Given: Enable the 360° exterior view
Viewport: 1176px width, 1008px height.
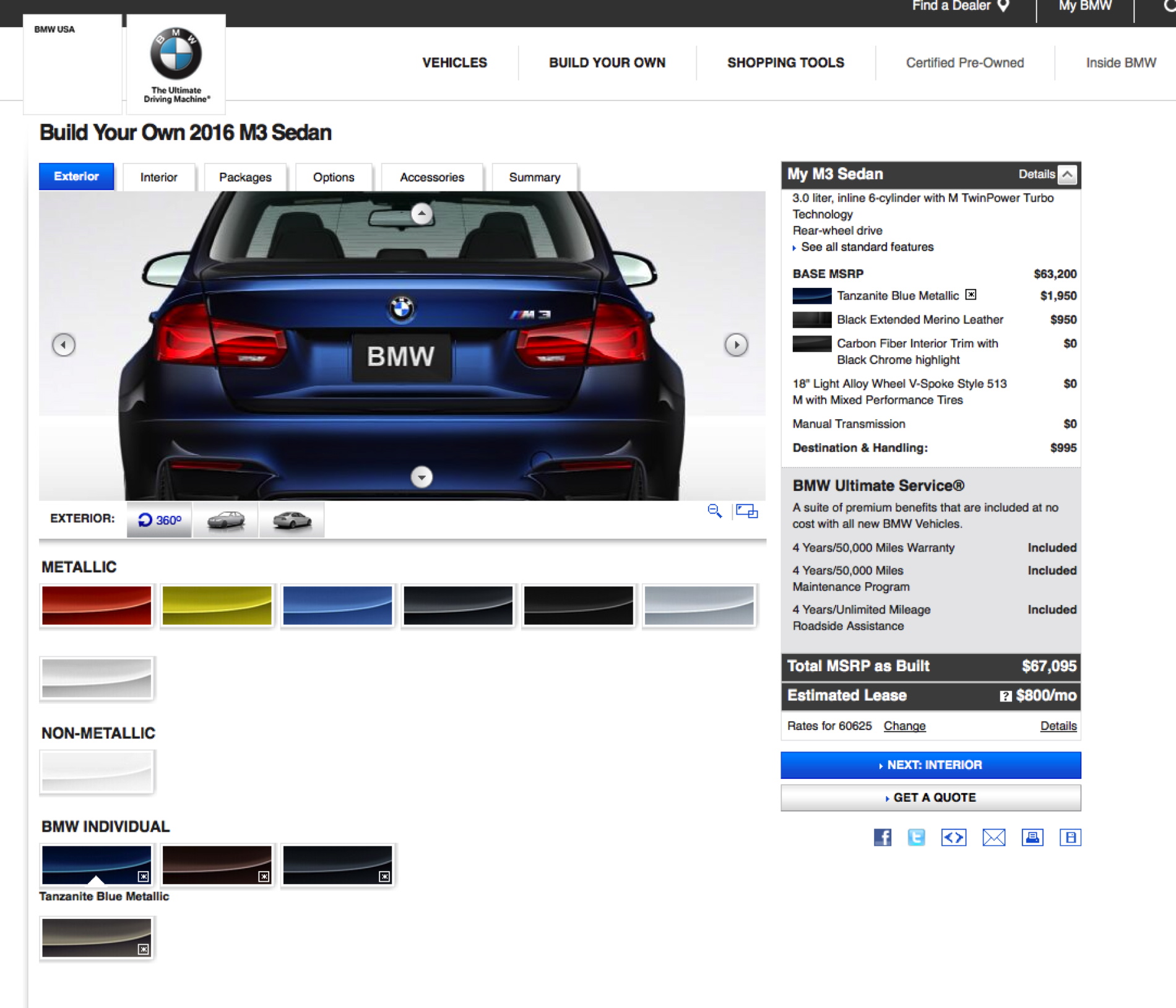Looking at the screenshot, I should point(159,520).
